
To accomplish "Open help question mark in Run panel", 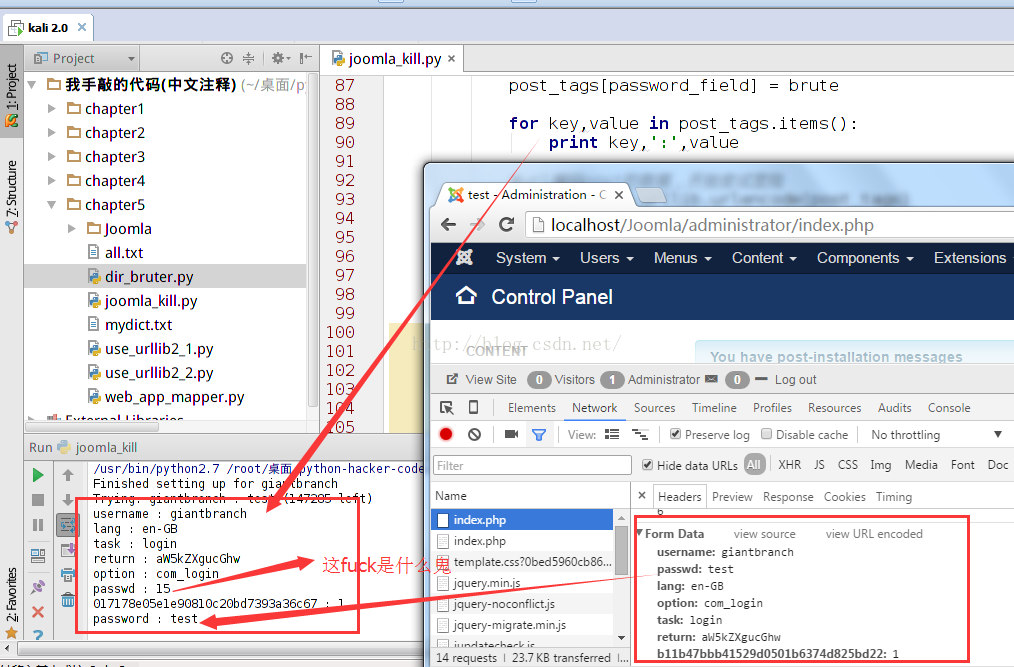I will (x=38, y=636).
